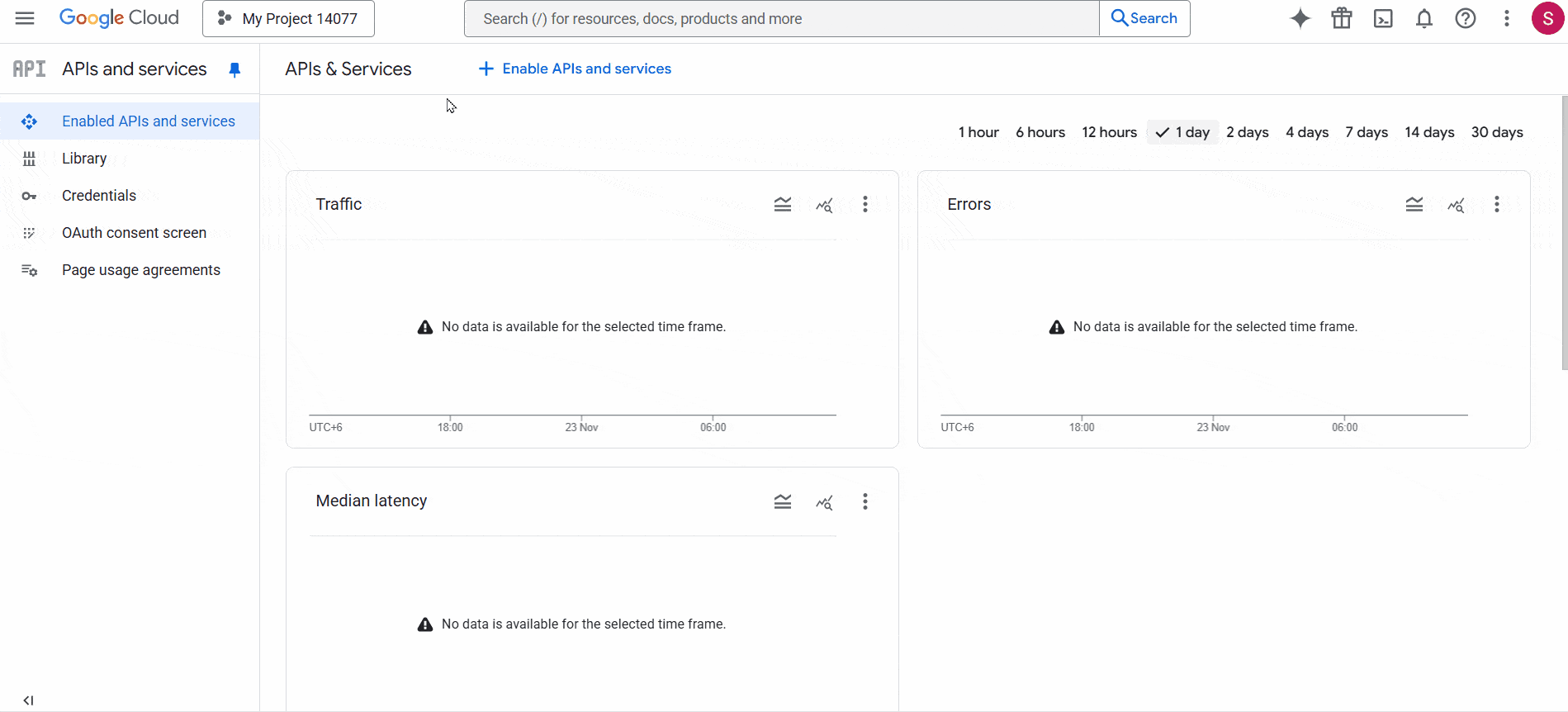Open Gemini AI assistant sparkle icon
The image size is (1568, 712).
1300,18
